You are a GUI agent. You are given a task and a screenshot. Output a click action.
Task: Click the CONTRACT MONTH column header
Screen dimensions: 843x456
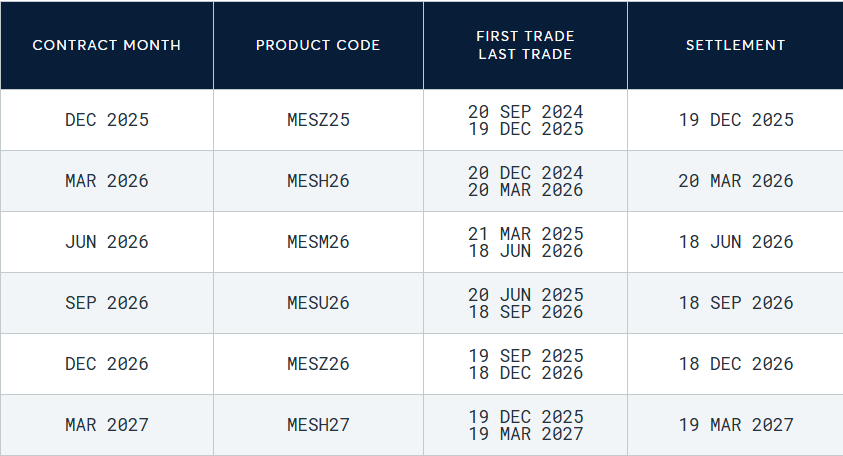[106, 45]
